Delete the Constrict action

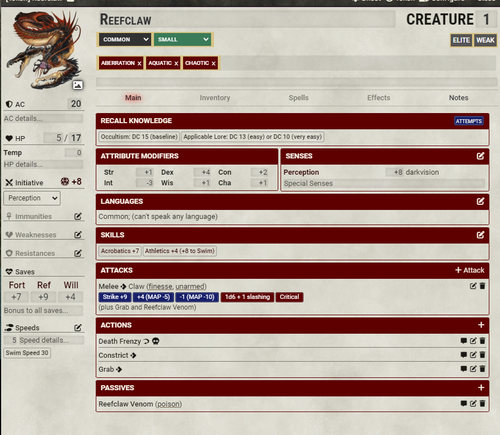click(x=482, y=355)
